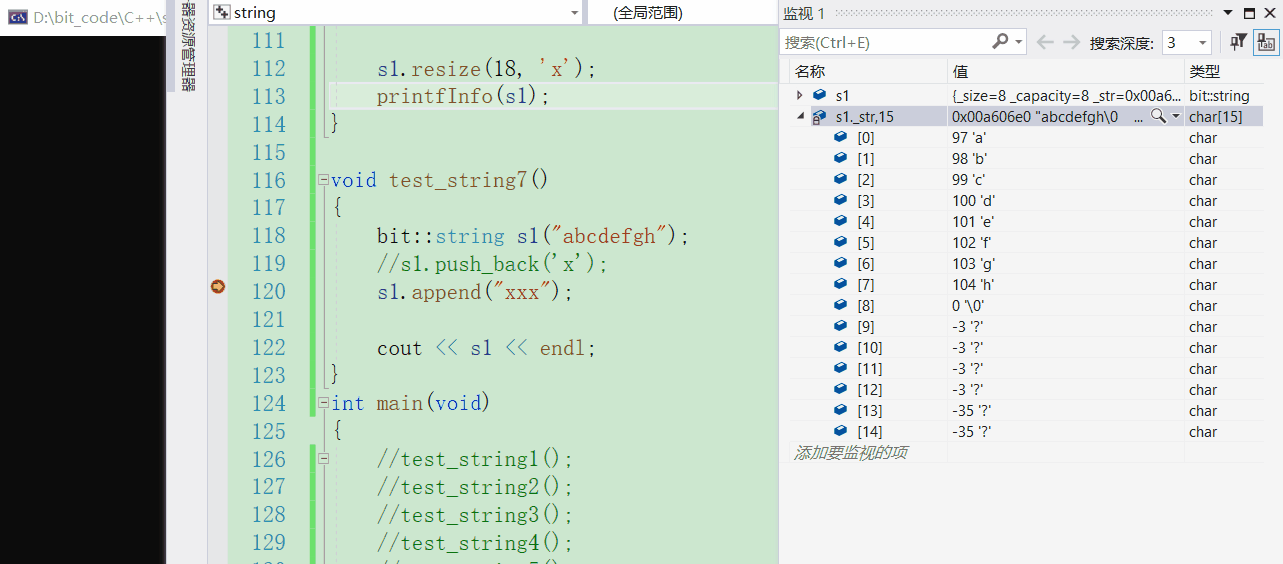
Task: Click code line cout << s1 << endl;
Action: 486,348
